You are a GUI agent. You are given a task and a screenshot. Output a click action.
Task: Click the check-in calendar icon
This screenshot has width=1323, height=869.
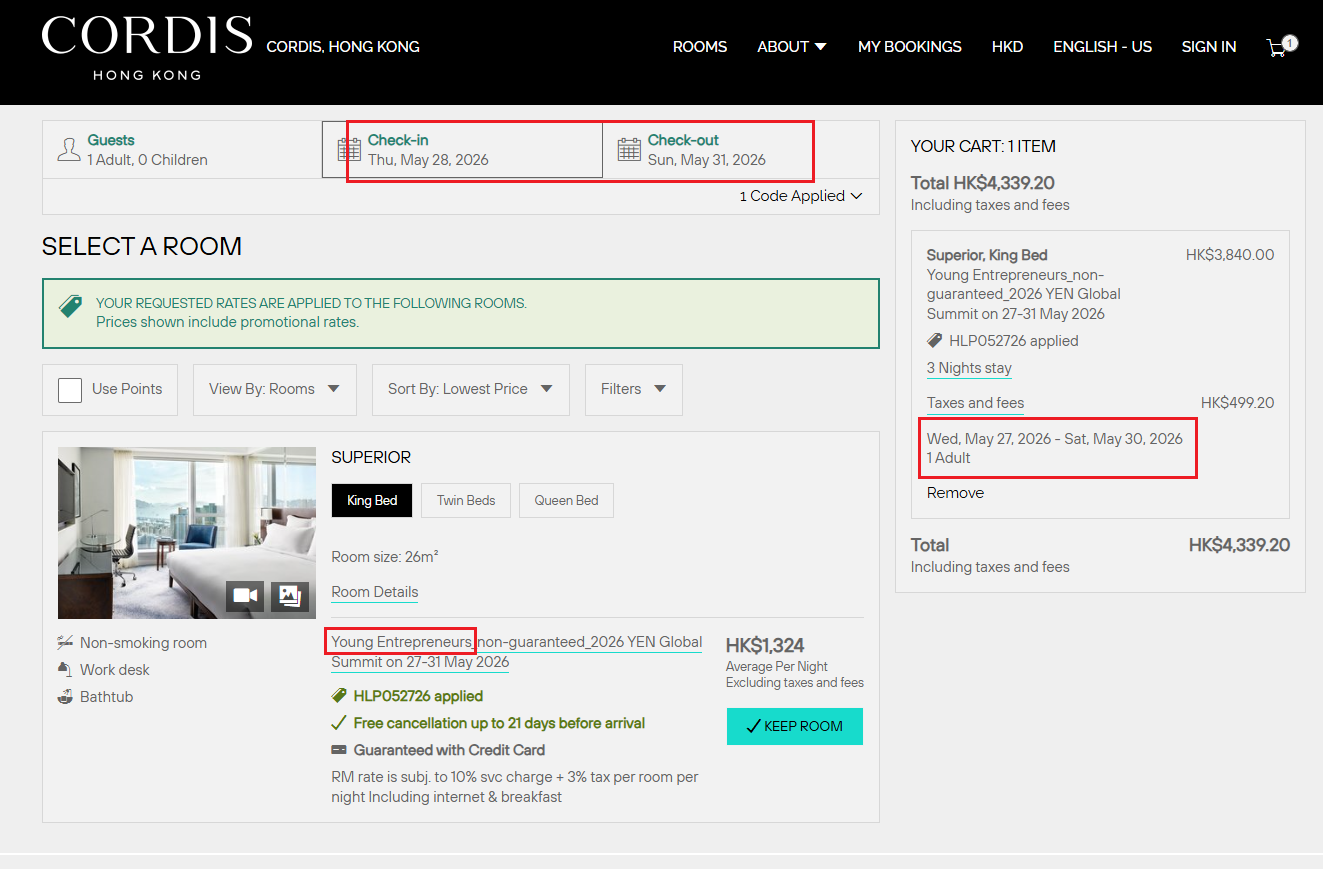pyautogui.click(x=349, y=150)
